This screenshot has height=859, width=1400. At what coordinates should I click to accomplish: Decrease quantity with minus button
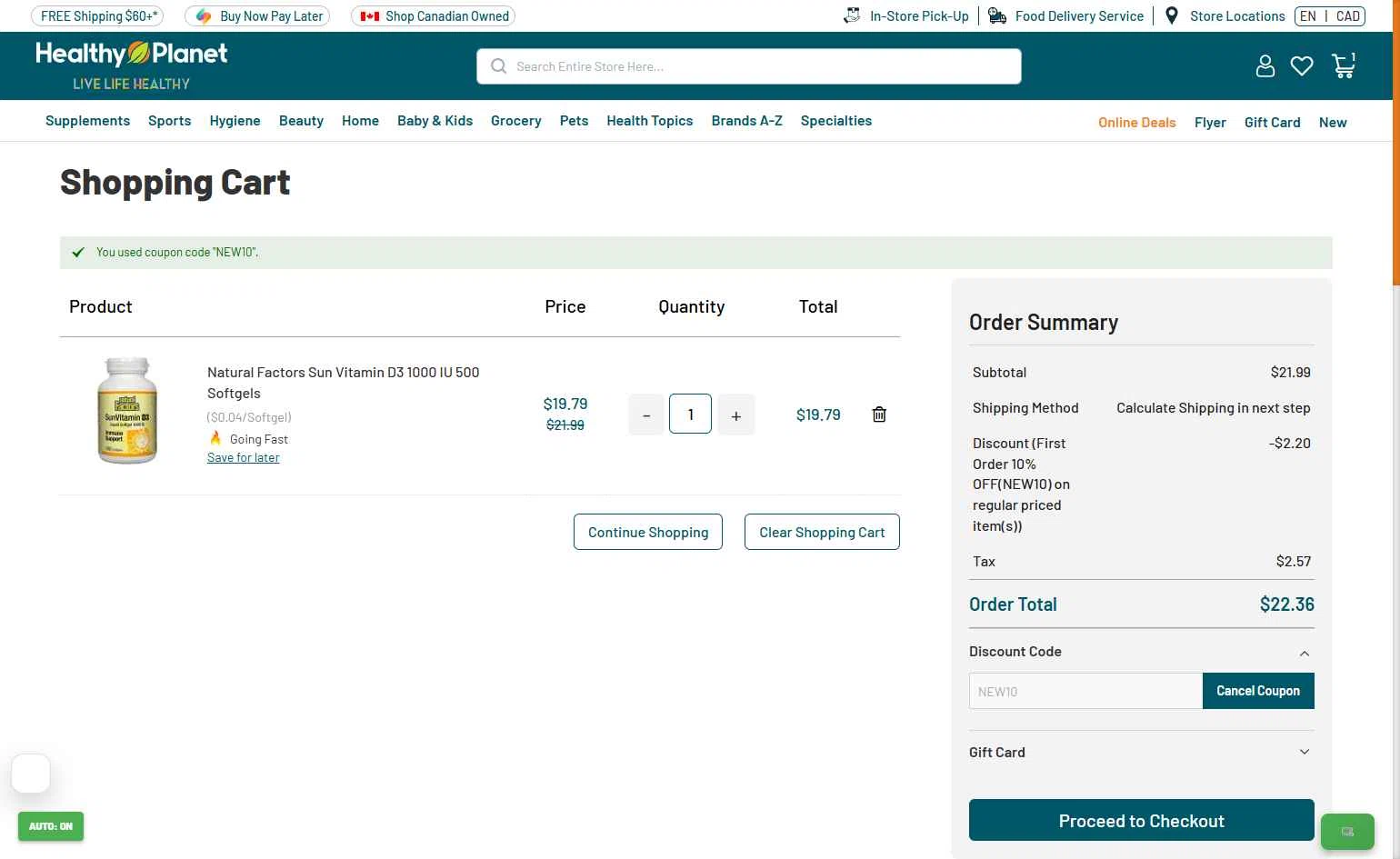(x=646, y=415)
